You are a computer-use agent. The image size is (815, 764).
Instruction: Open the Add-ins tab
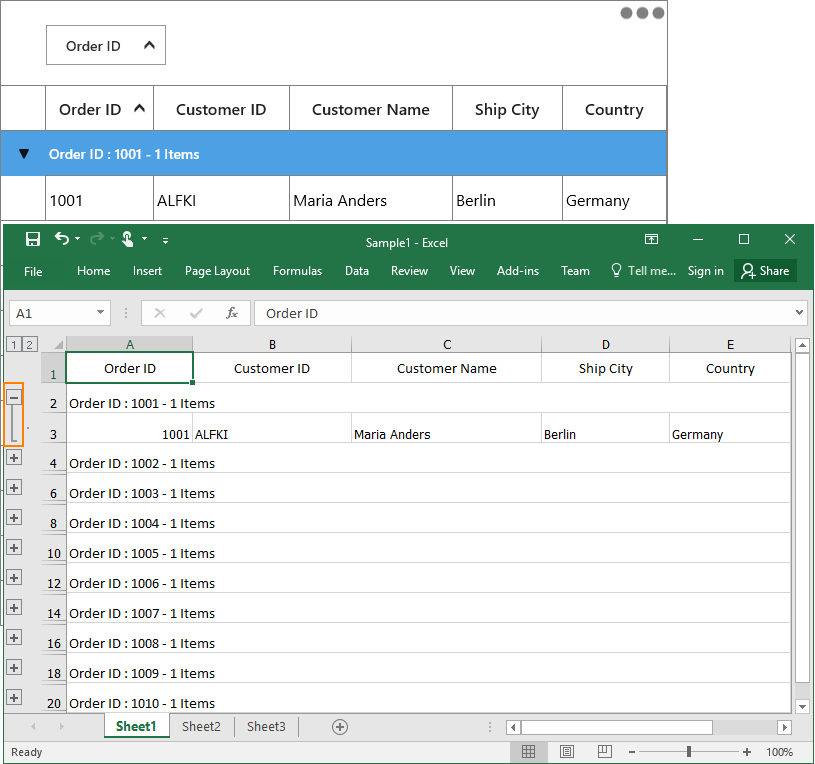(518, 271)
